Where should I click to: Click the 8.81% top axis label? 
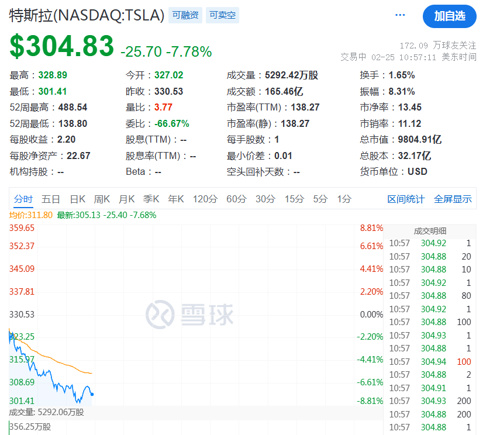coord(371,228)
